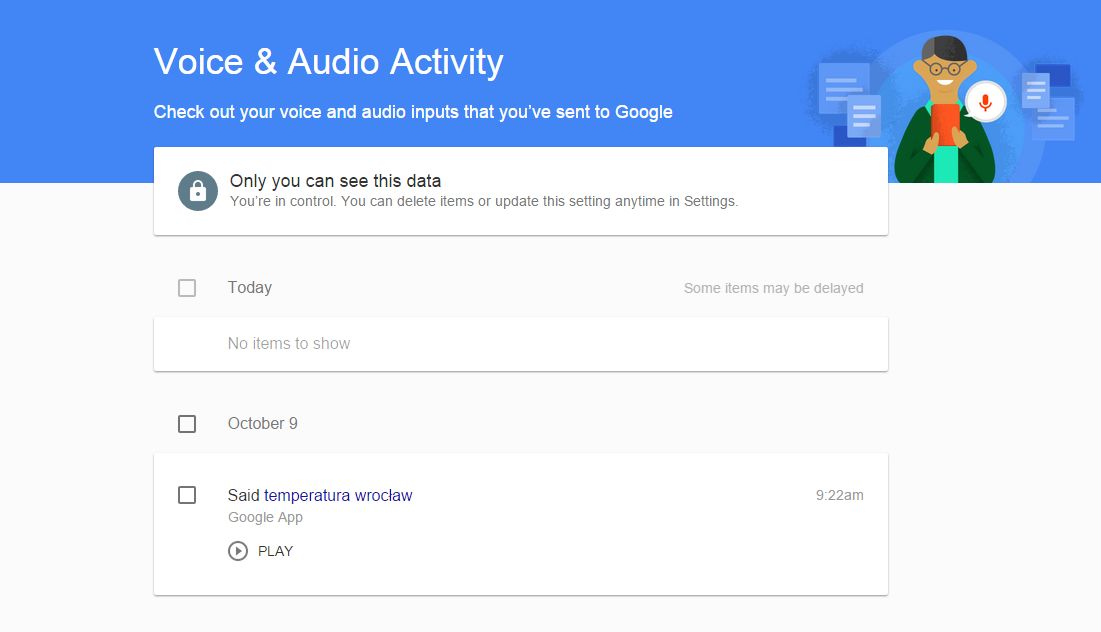Image resolution: width=1101 pixels, height=632 pixels.
Task: Click the document icons left of the character
Action: coord(850,100)
